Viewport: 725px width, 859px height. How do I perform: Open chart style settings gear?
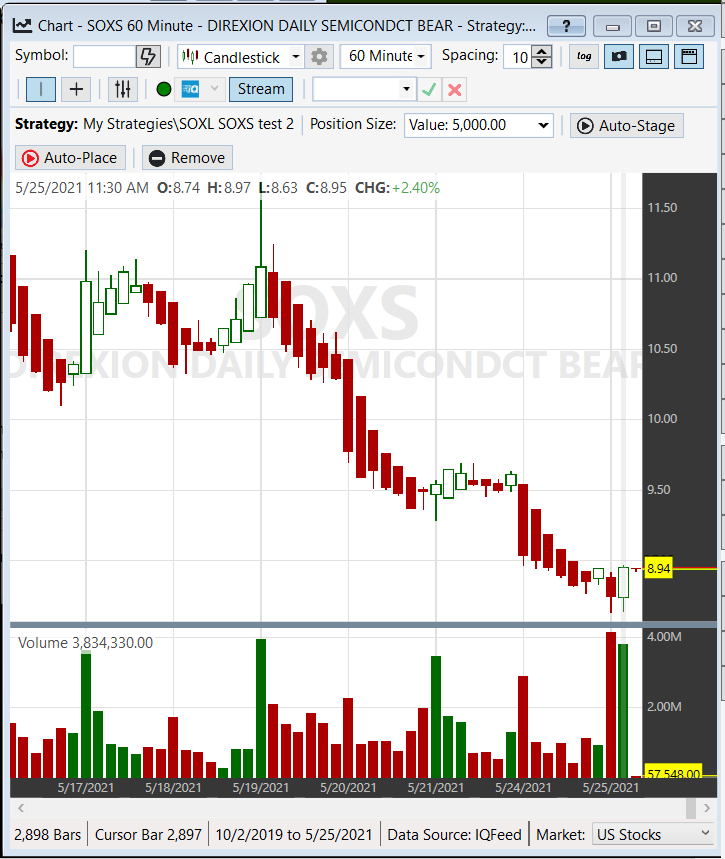319,56
